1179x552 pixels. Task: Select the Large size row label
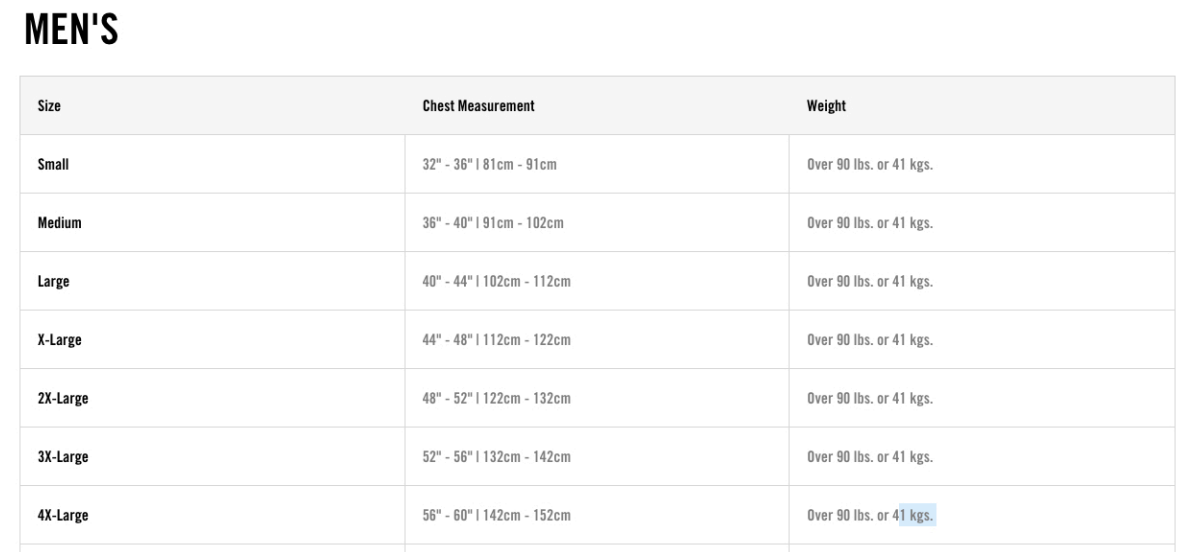53,282
